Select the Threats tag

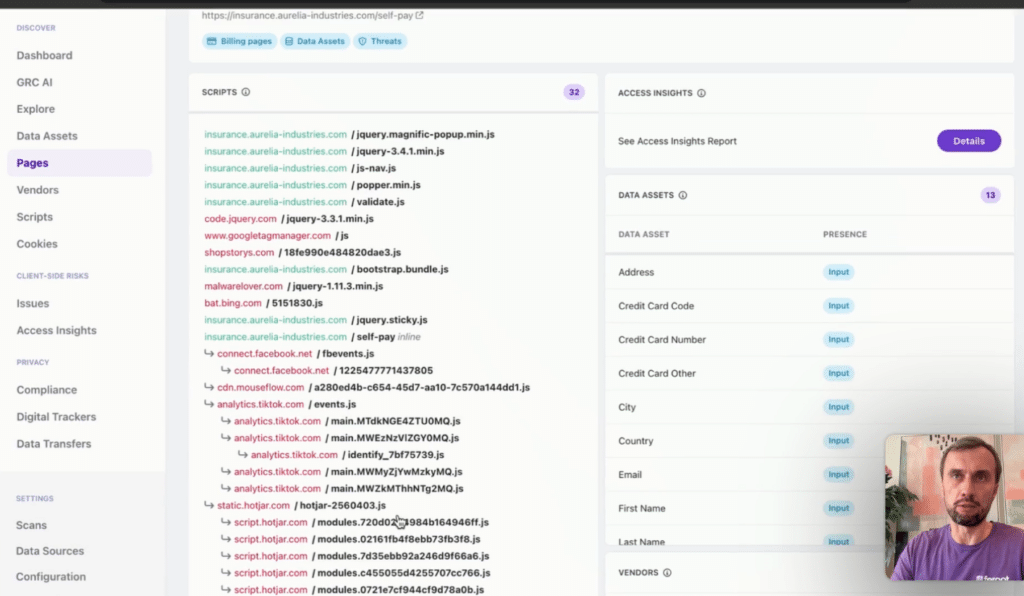380,41
